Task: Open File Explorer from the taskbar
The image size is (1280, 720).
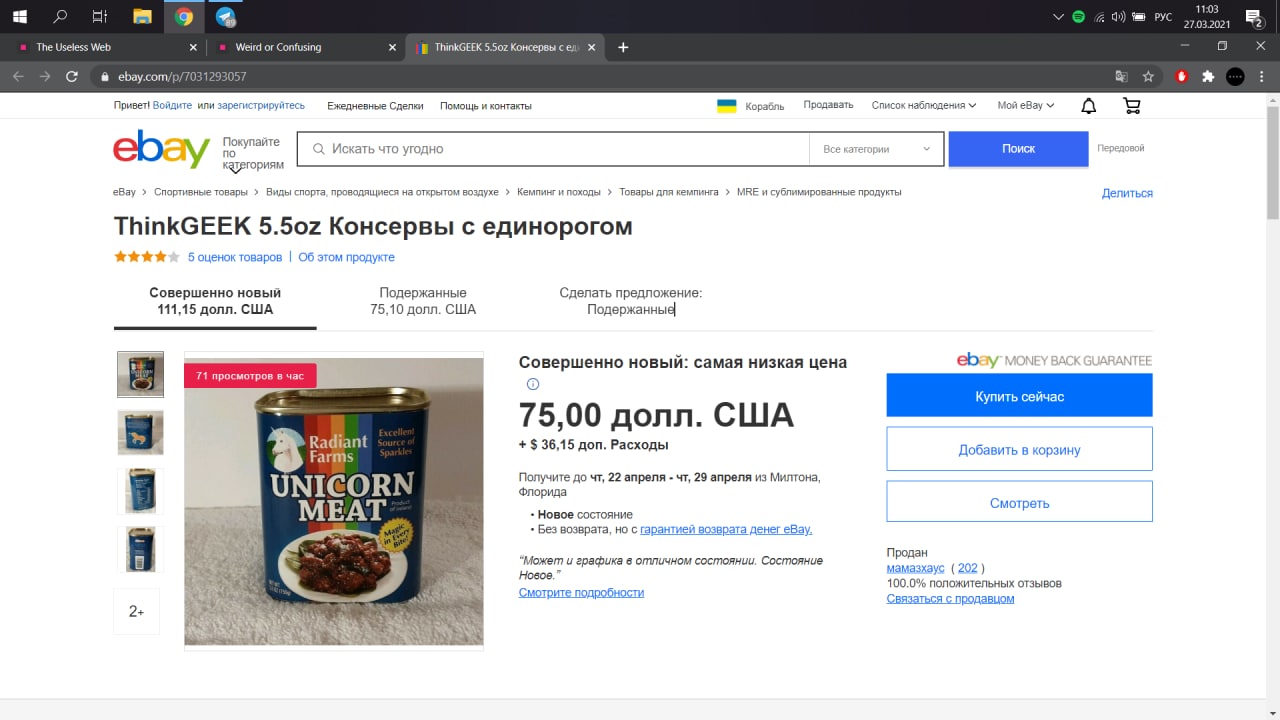Action: (142, 16)
